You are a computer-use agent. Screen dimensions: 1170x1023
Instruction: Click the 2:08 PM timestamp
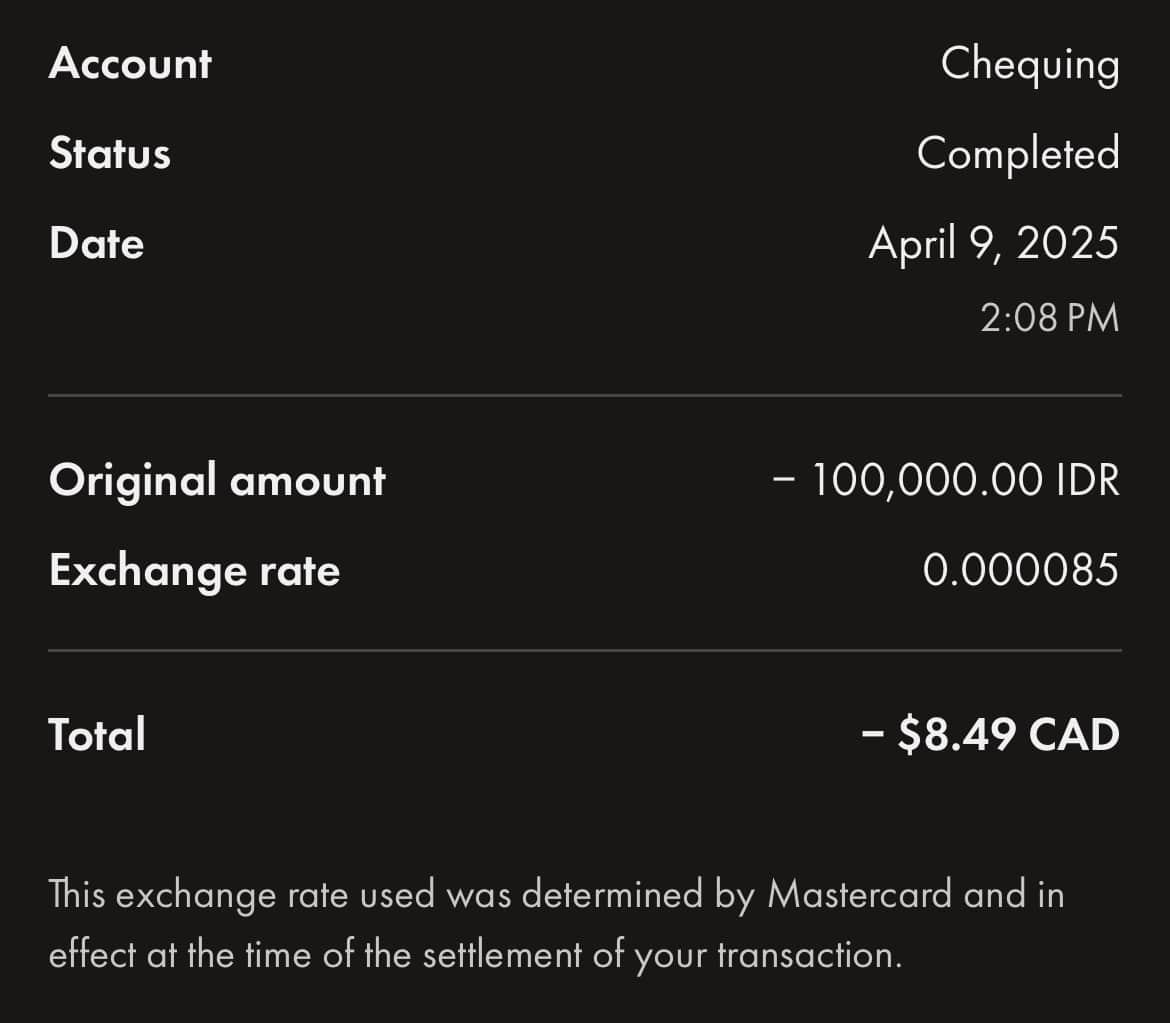point(1049,319)
